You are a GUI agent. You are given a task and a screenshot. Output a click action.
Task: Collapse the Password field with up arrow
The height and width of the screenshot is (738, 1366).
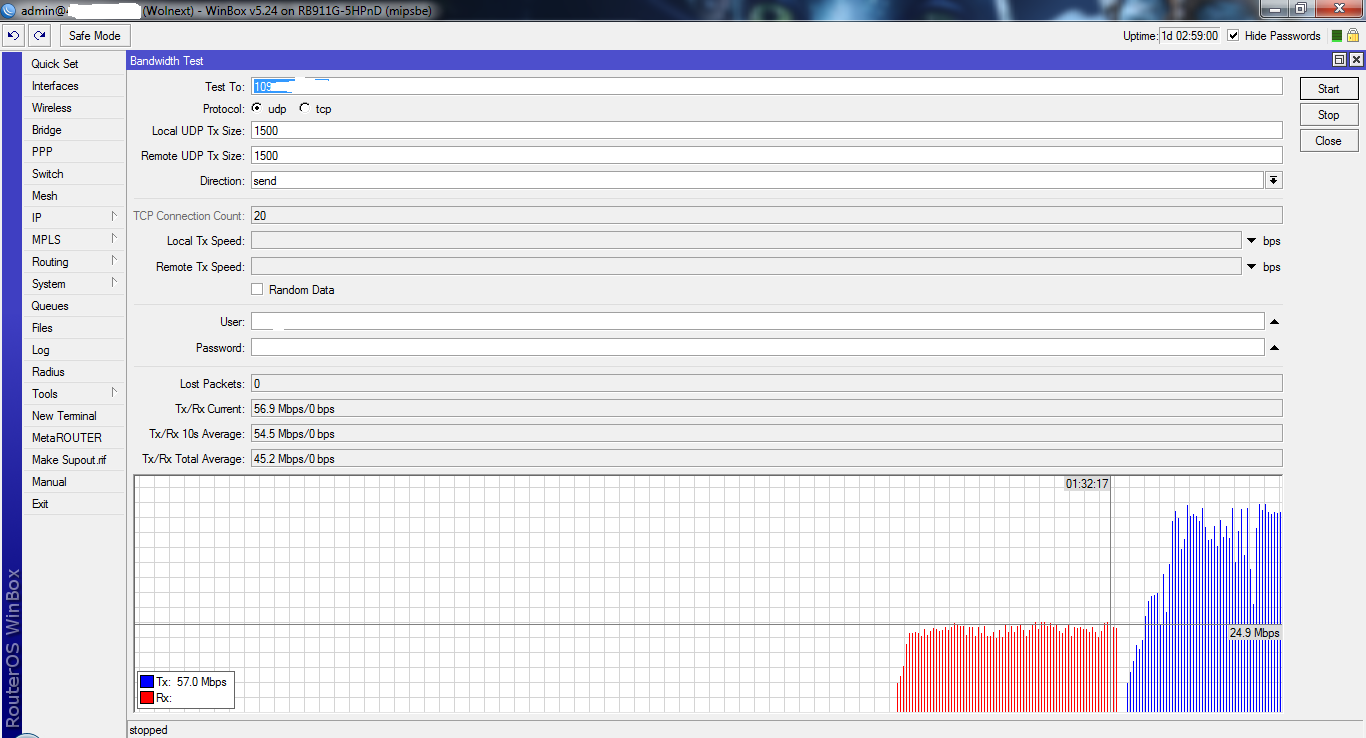click(1274, 348)
